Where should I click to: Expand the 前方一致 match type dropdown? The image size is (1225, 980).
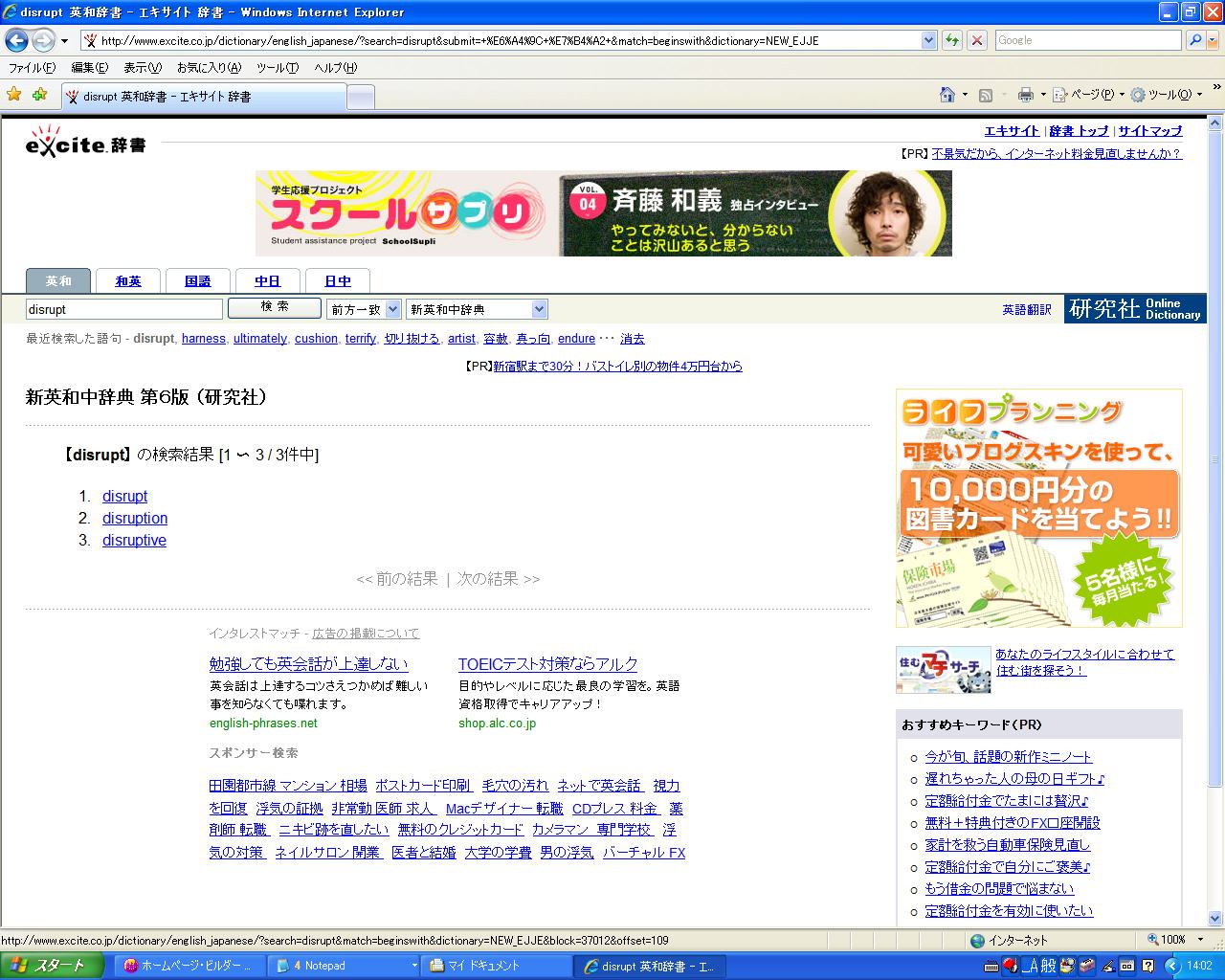coord(392,309)
